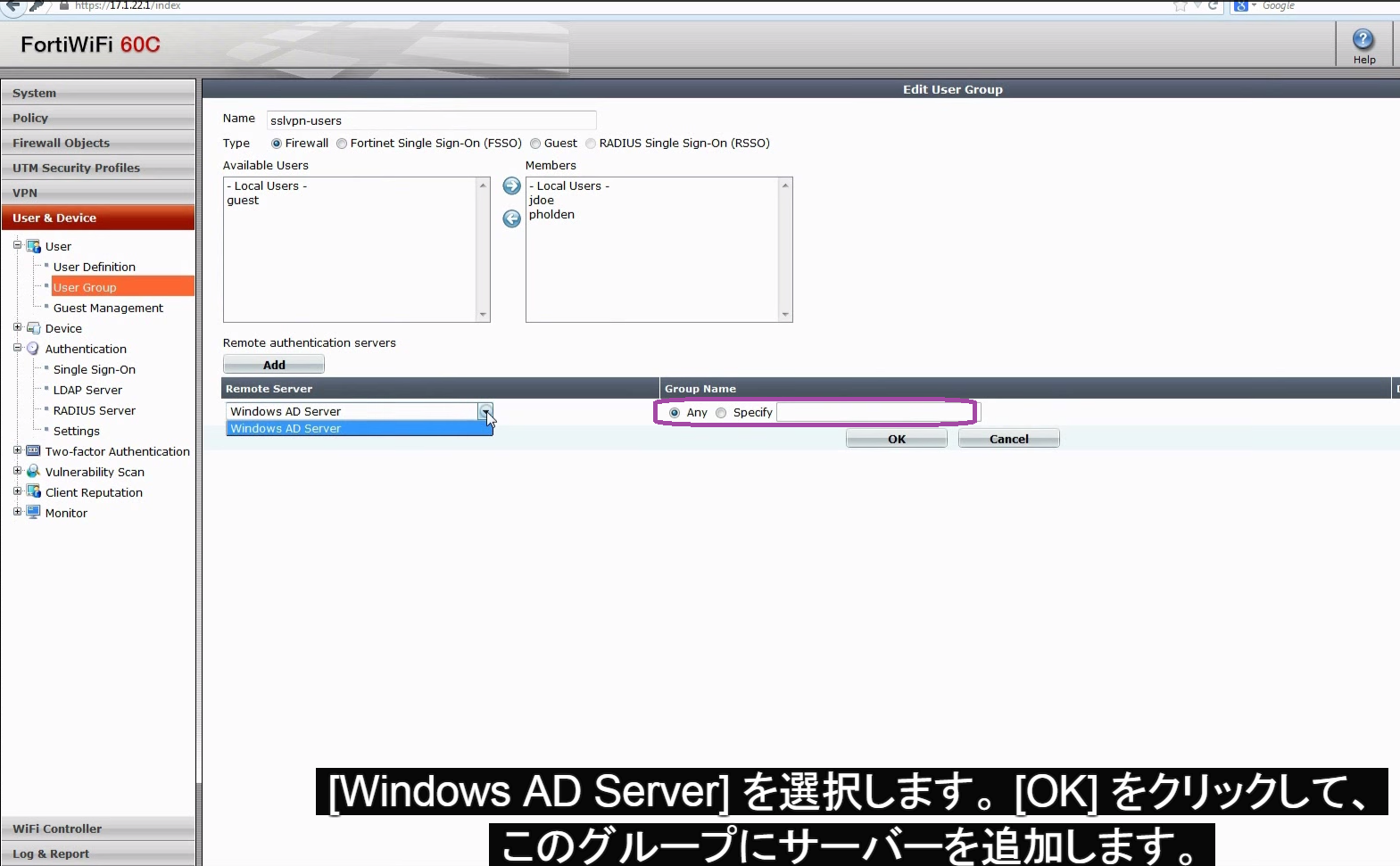This screenshot has width=1400, height=866.
Task: Open the Policy menu section
Action: [98, 118]
